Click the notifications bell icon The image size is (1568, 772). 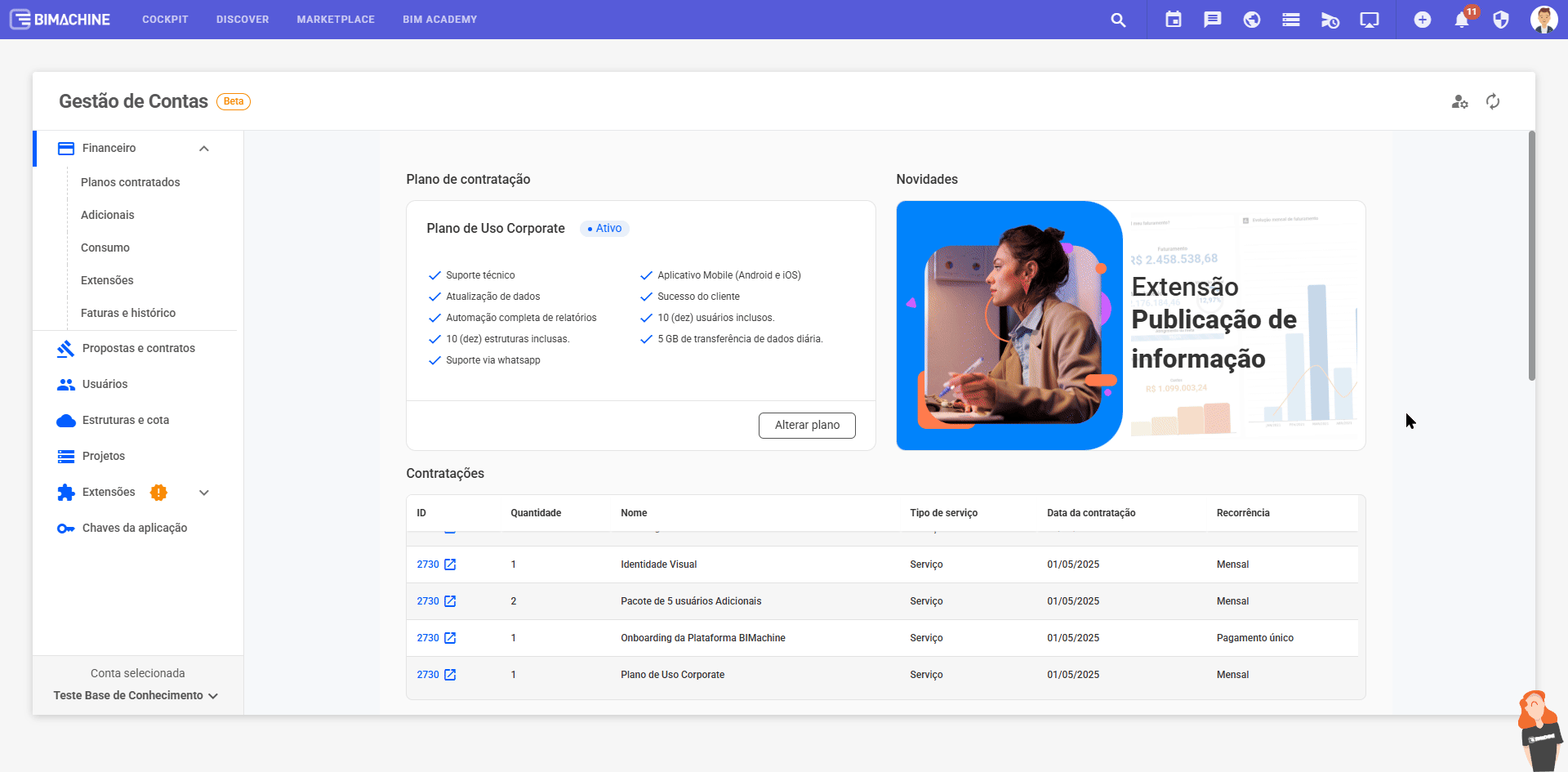point(1461,20)
